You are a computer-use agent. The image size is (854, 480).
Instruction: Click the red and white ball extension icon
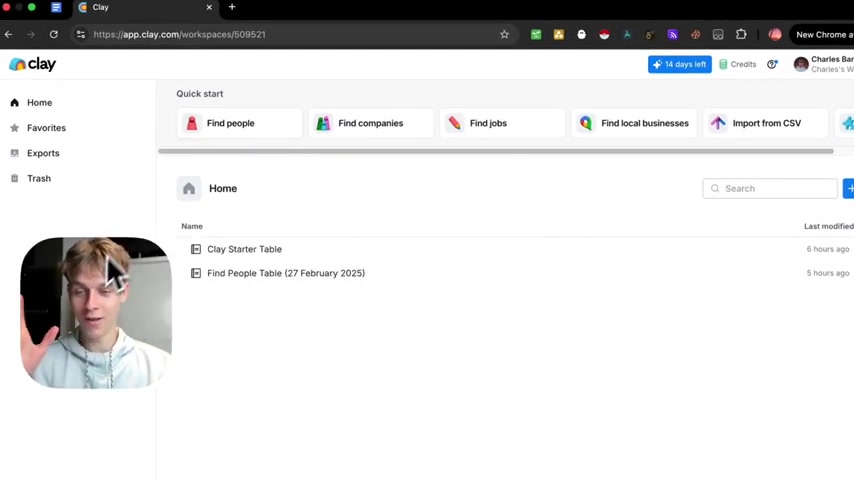[604, 34]
